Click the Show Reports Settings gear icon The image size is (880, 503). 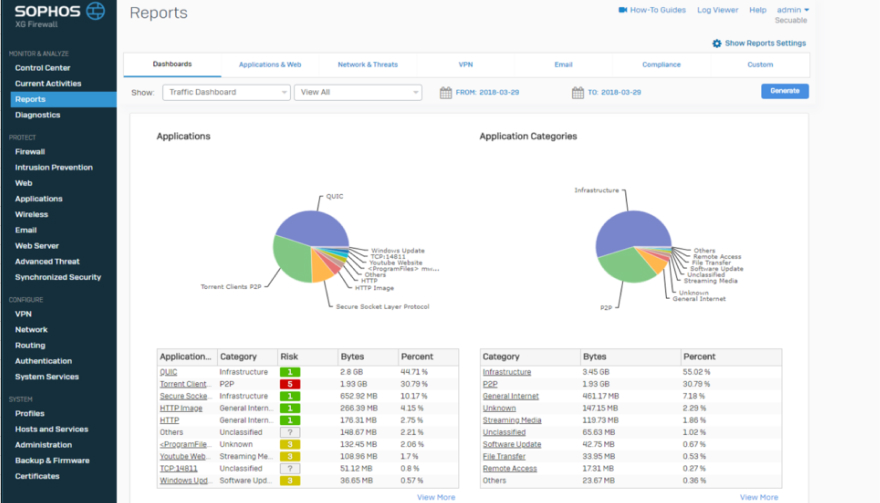[x=717, y=44]
